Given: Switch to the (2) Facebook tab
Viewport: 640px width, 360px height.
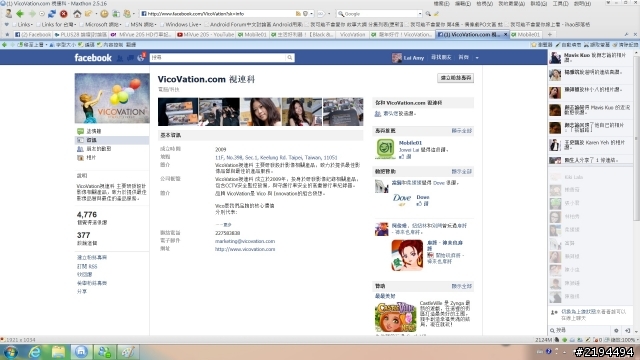Looking at the screenshot, I should click(x=33, y=35).
